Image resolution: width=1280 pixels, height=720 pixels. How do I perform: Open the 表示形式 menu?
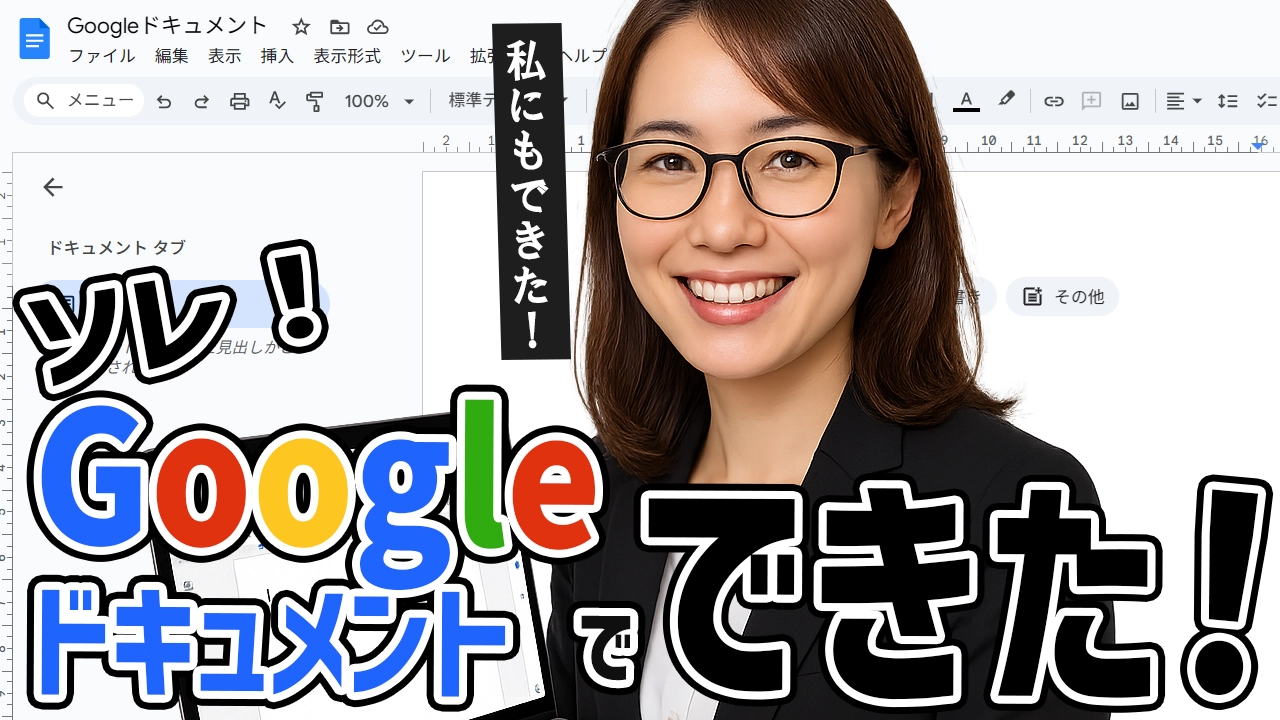[x=347, y=56]
